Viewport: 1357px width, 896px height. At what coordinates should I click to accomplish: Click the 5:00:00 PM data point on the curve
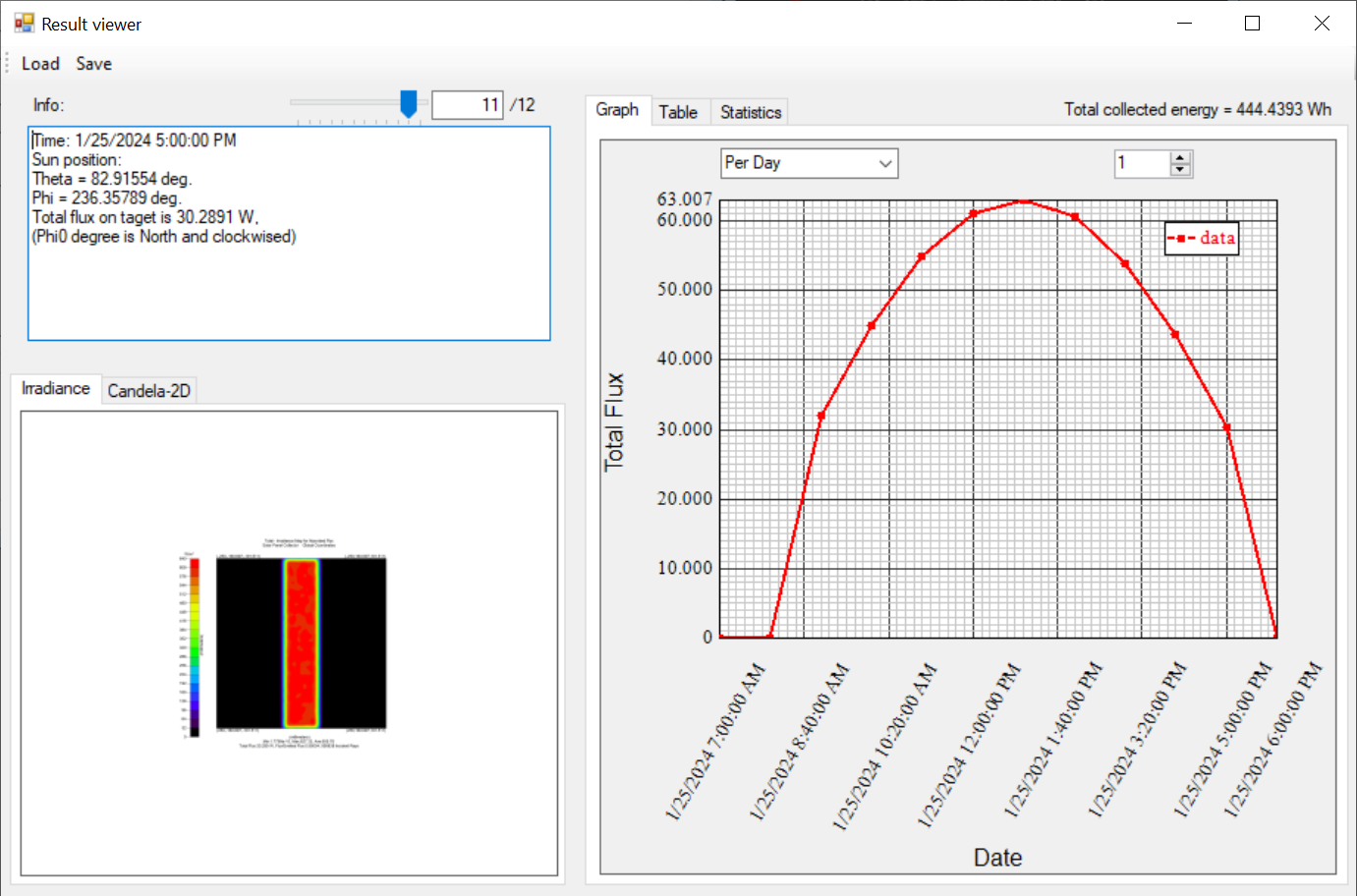point(1225,426)
